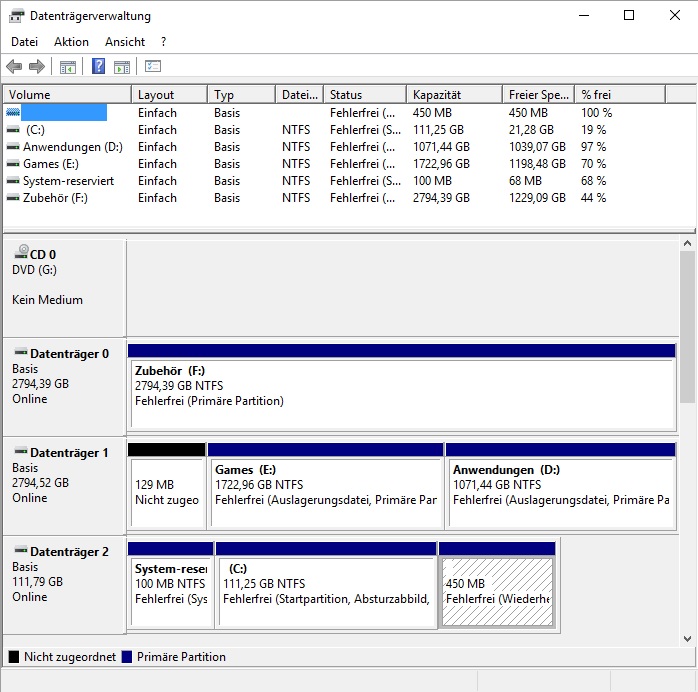Sort by the Layout column header

coord(170,95)
